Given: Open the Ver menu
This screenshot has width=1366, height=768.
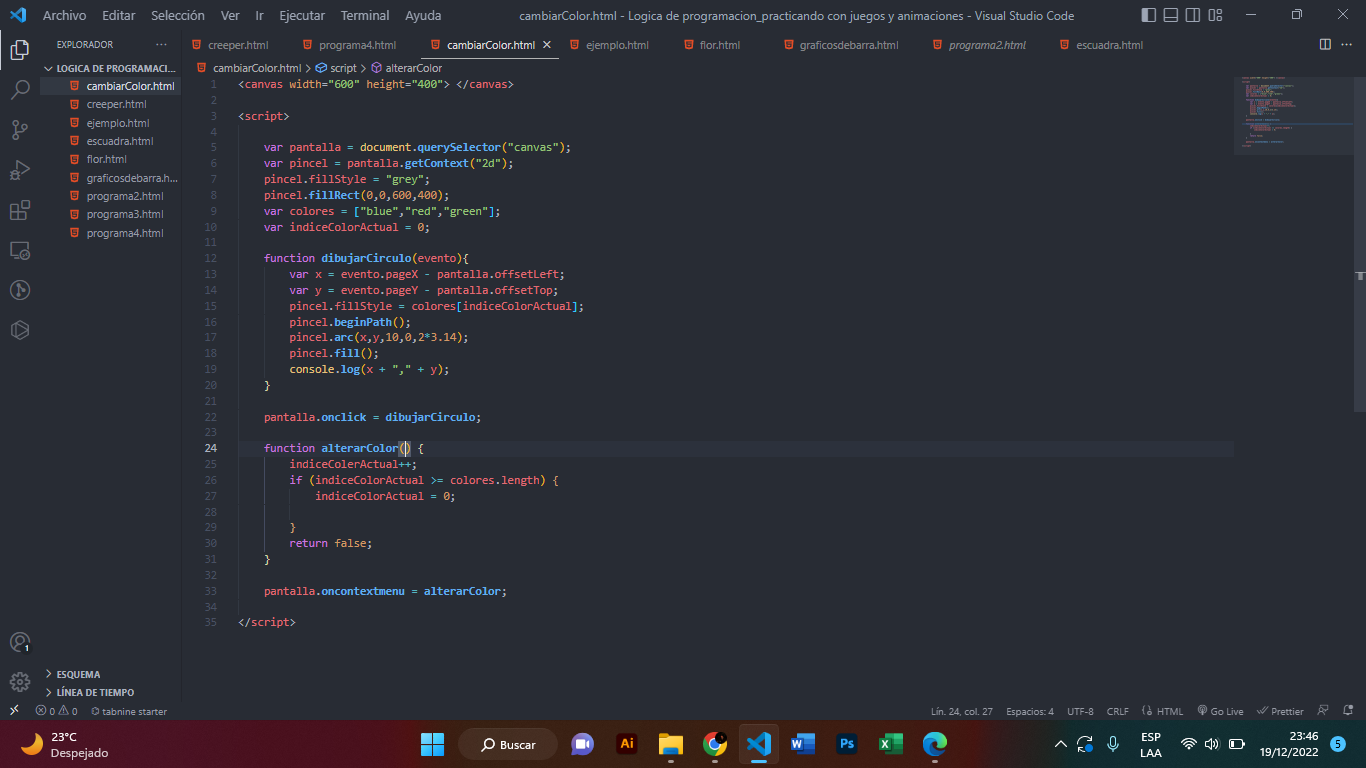Looking at the screenshot, I should point(230,15).
